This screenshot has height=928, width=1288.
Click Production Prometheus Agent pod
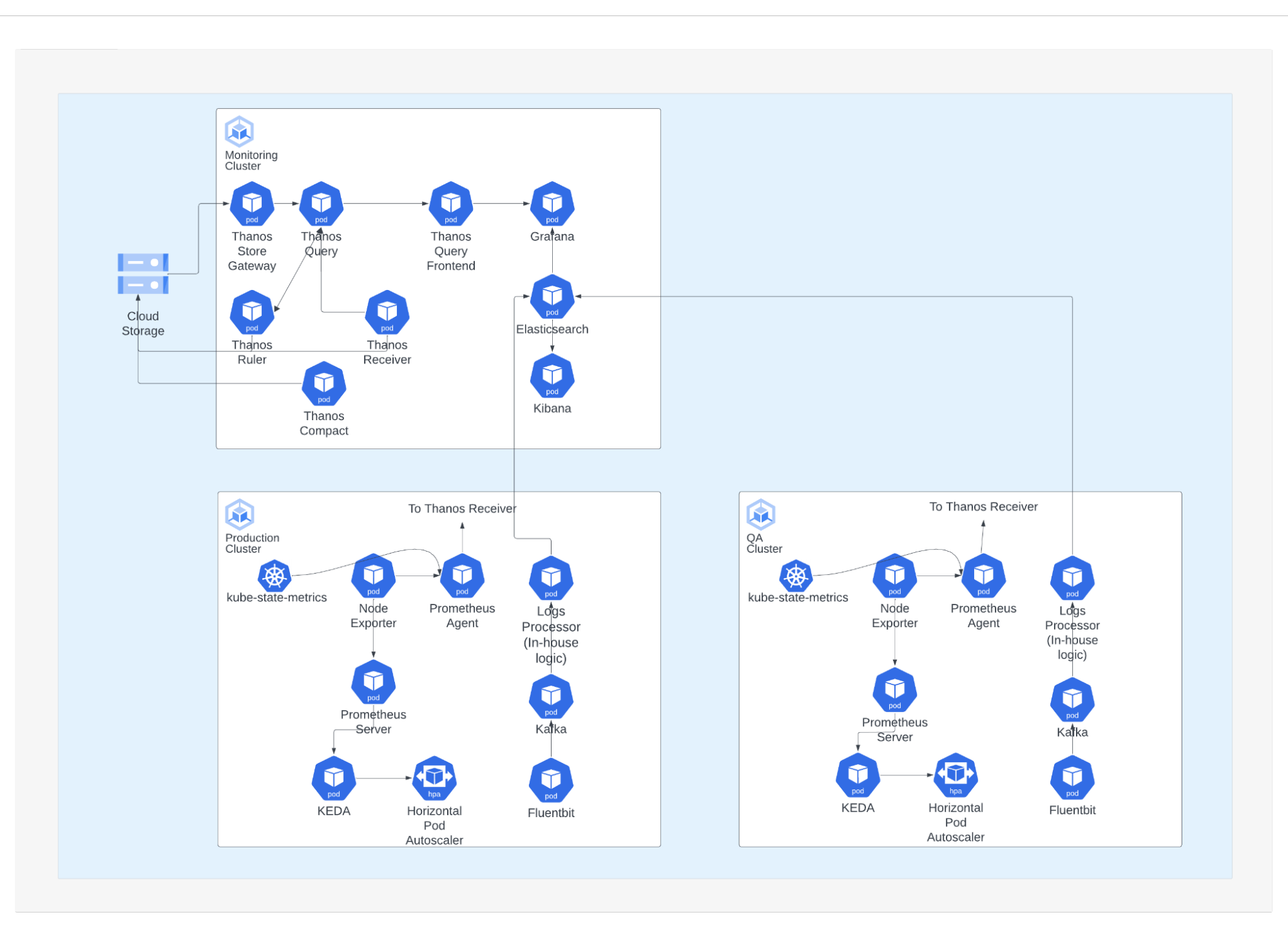click(x=463, y=575)
